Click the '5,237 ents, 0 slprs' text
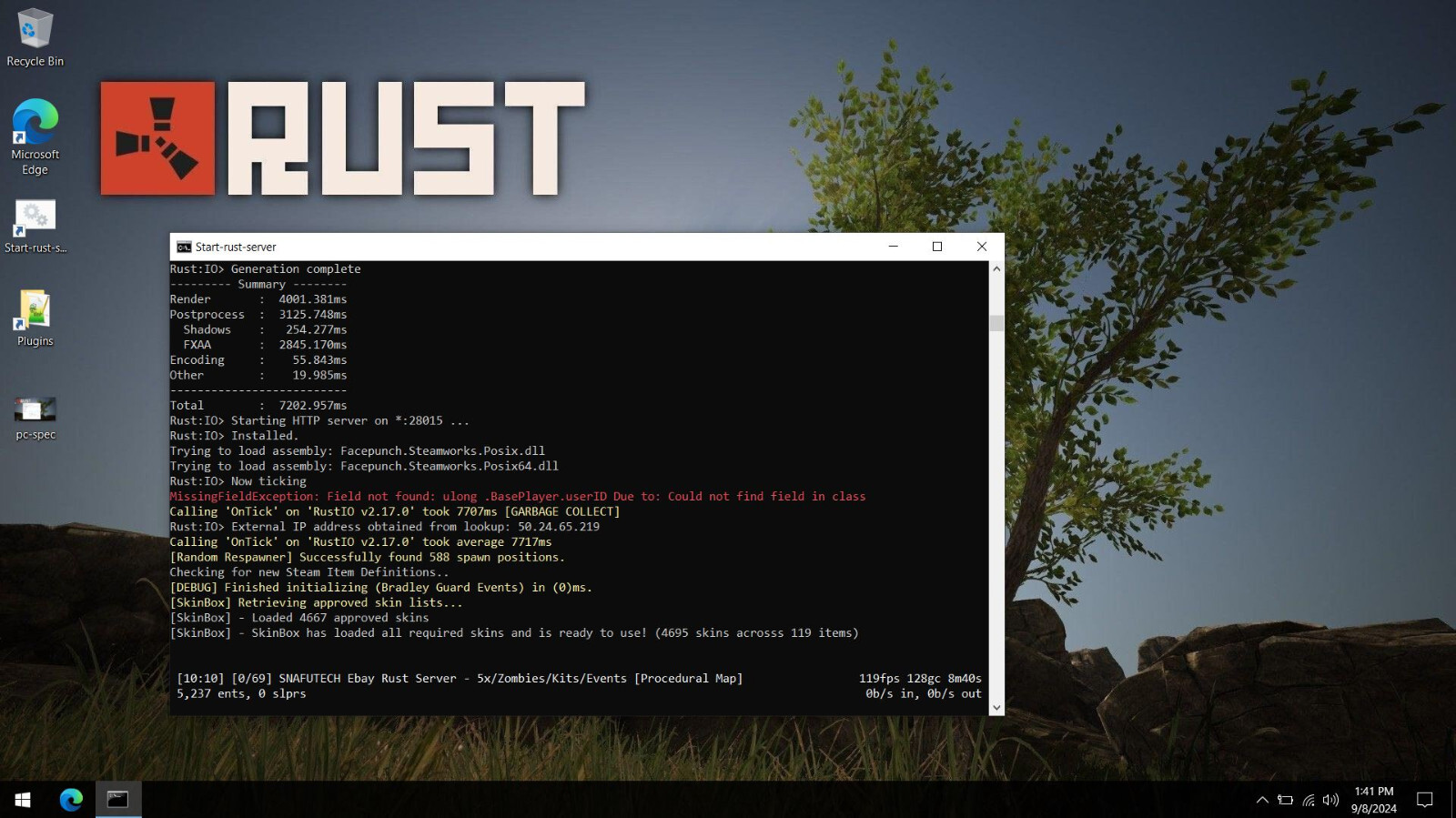This screenshot has height=818, width=1456. pyautogui.click(x=241, y=693)
